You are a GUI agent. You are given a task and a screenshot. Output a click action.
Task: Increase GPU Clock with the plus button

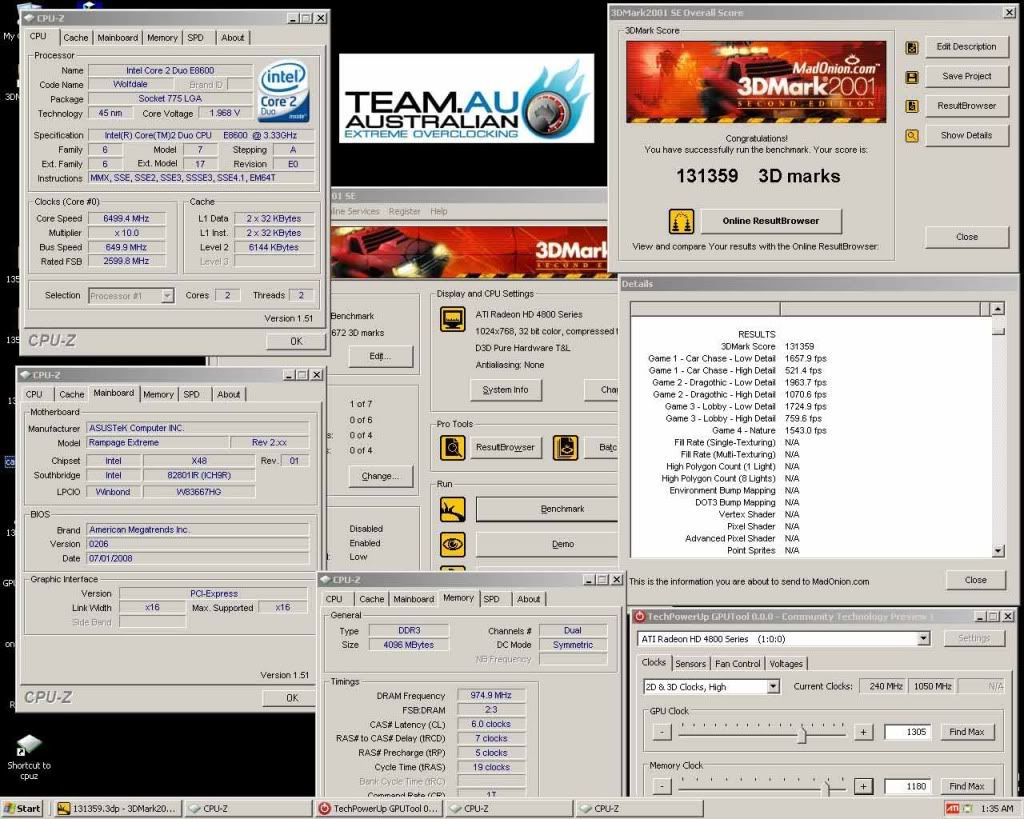click(x=864, y=732)
